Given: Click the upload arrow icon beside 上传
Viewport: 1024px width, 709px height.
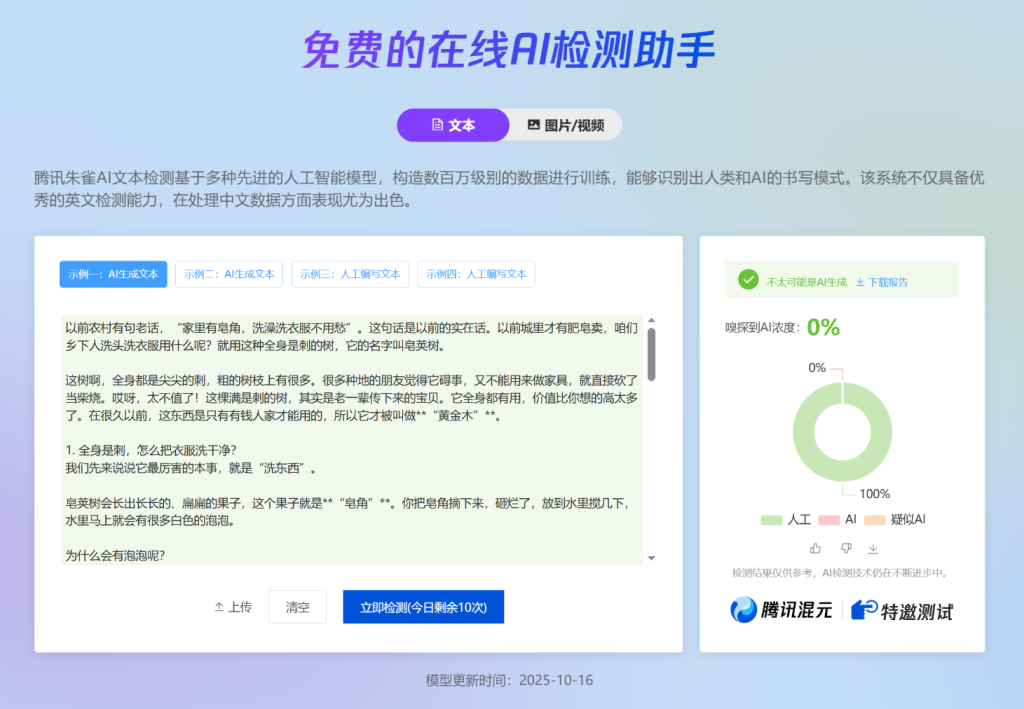Looking at the screenshot, I should click(218, 607).
